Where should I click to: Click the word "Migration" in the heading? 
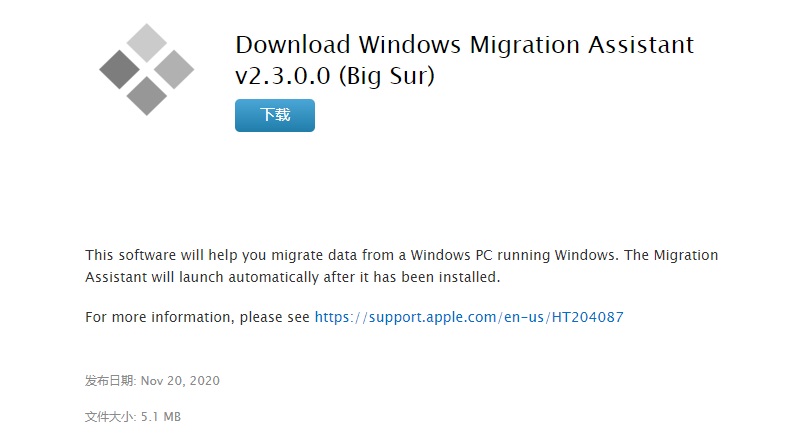(524, 45)
